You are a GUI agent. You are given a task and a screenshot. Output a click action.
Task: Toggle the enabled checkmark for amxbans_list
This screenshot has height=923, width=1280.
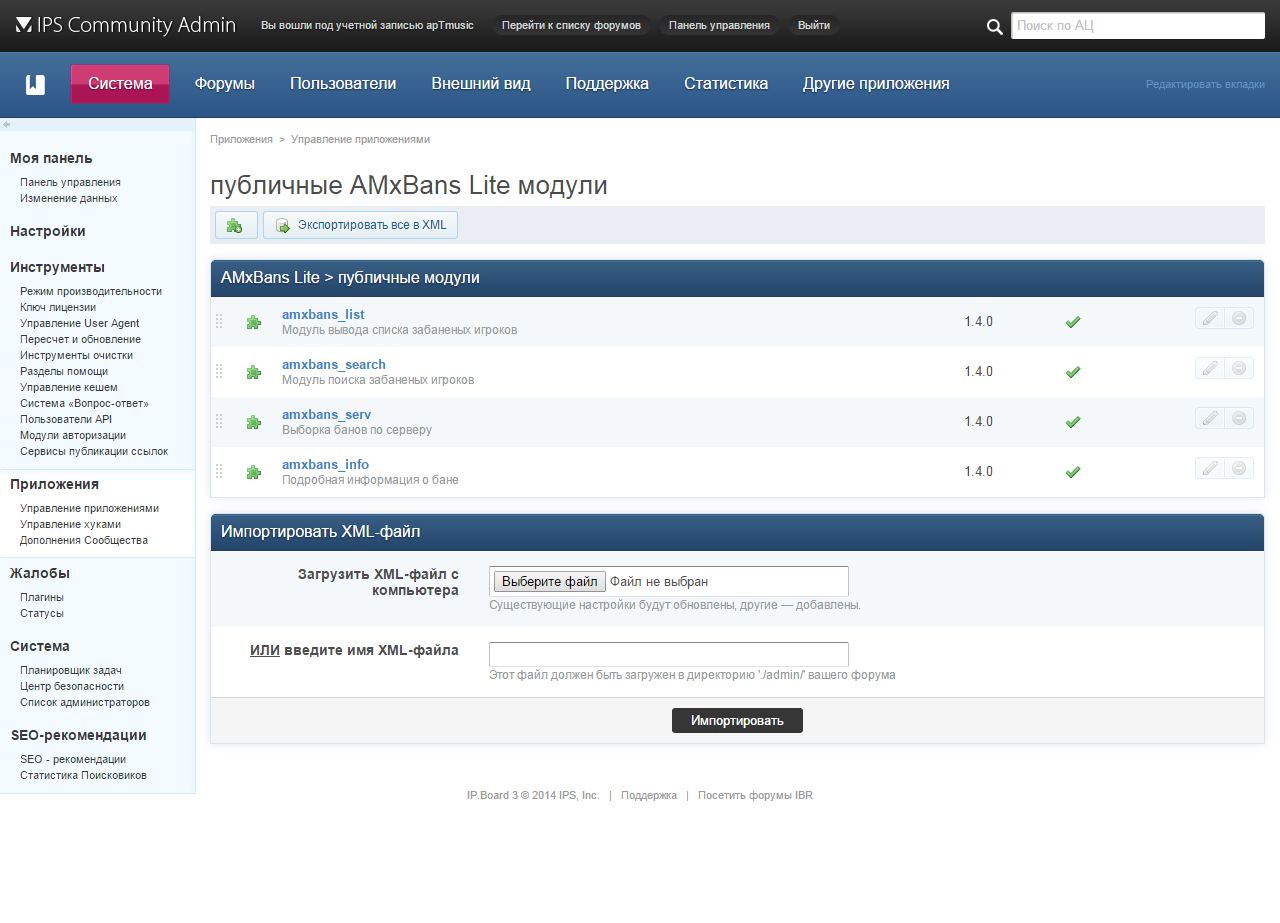tap(1073, 322)
